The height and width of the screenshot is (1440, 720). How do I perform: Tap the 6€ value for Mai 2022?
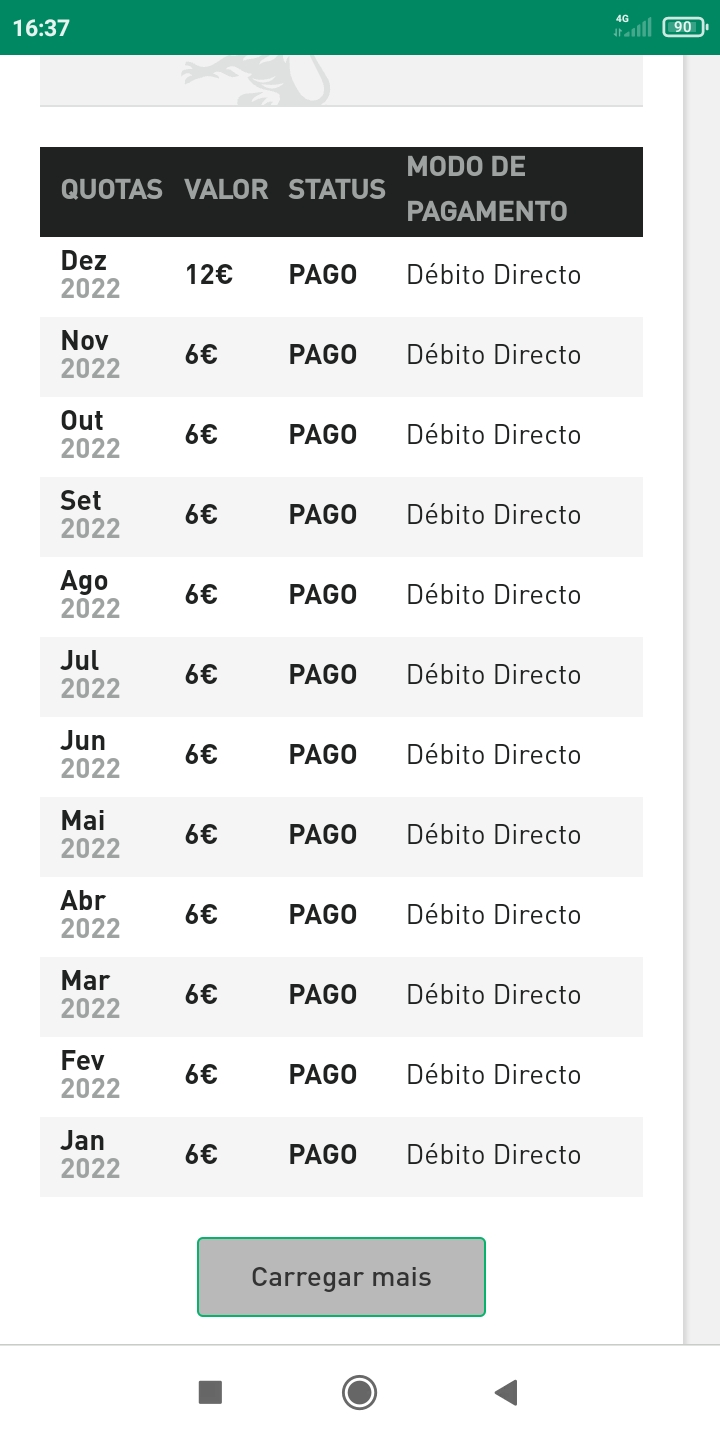(x=201, y=835)
